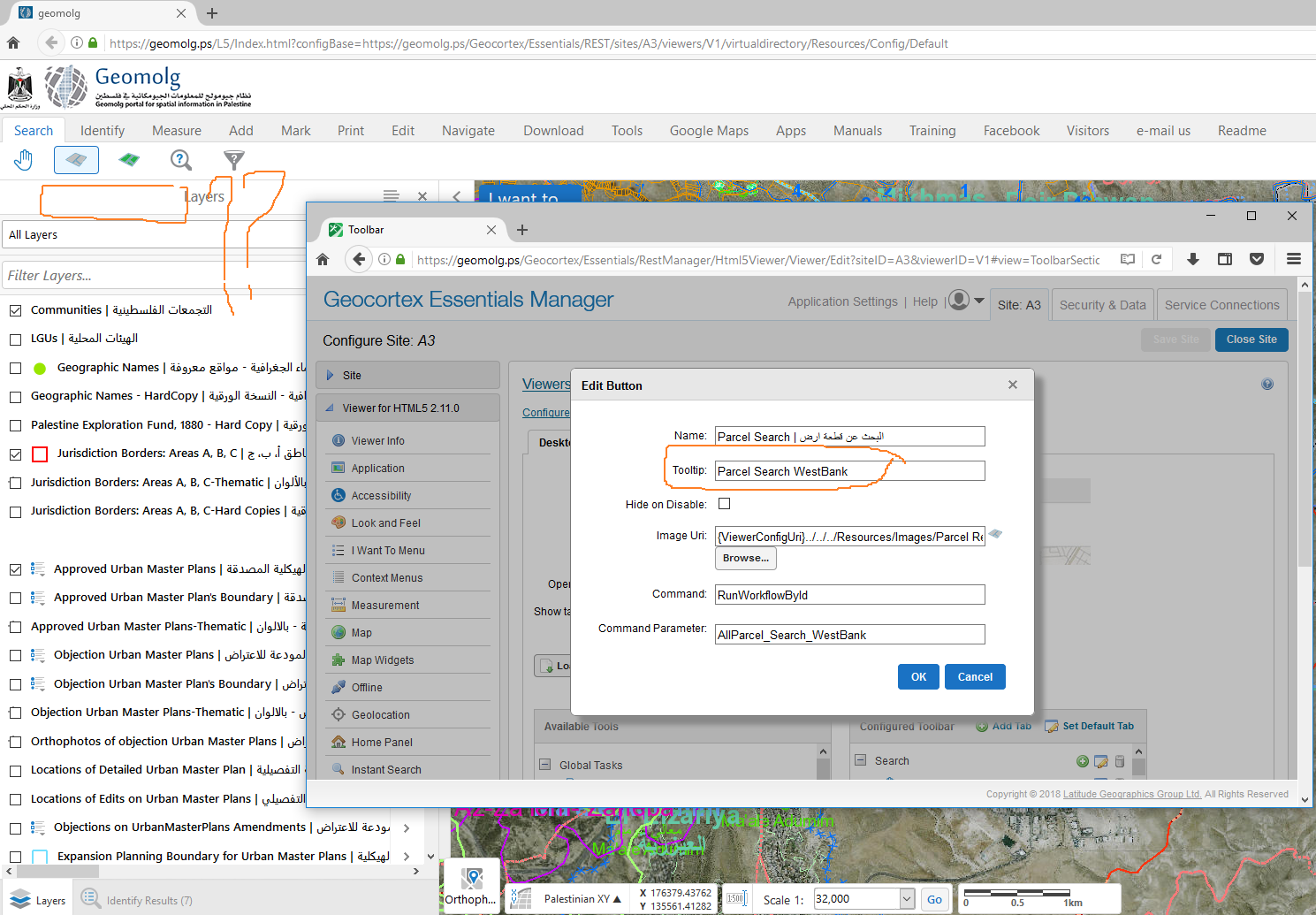Uncheck the Approved Urban Master Plans layer

click(15, 569)
